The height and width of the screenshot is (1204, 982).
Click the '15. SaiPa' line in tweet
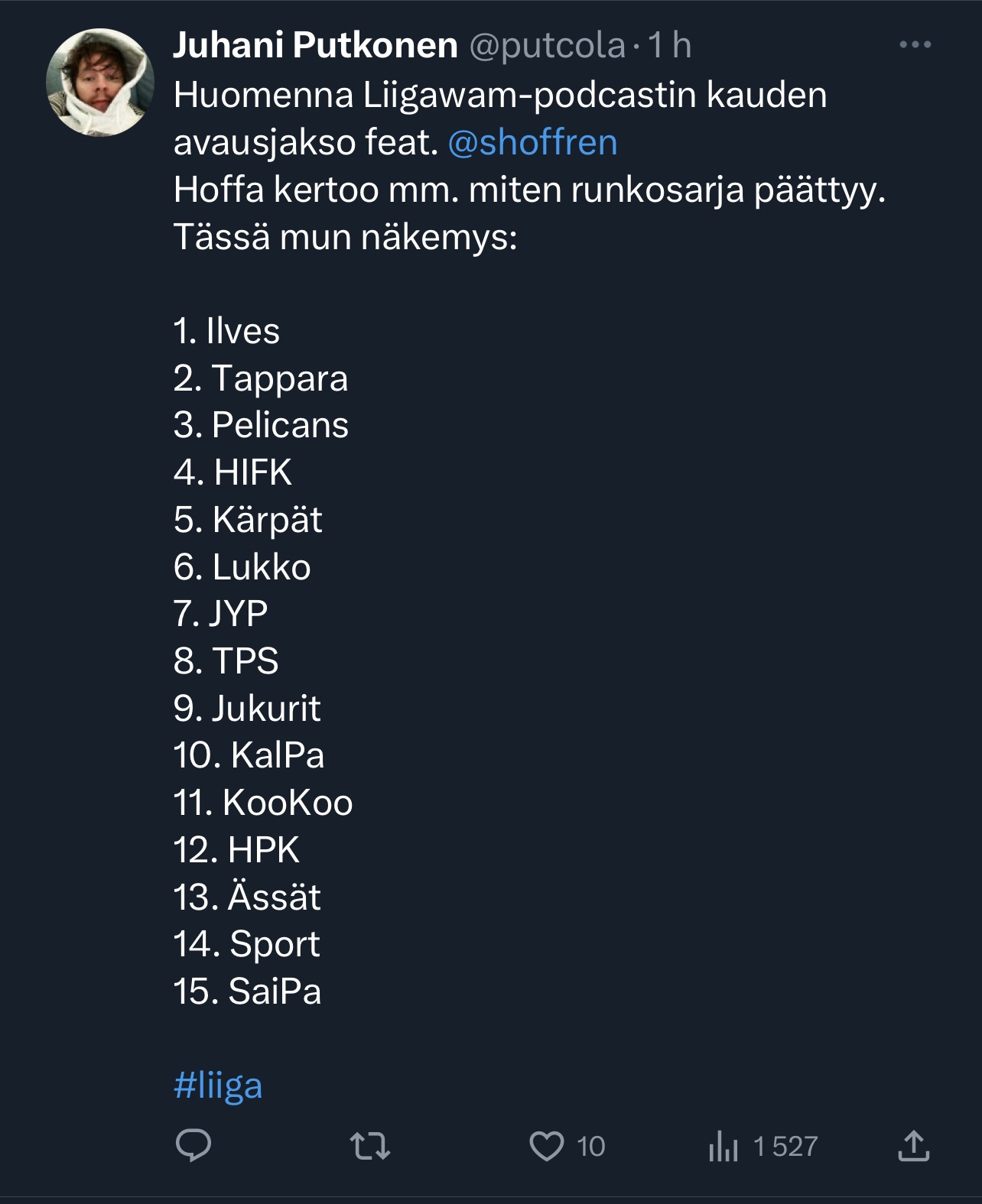pos(247,991)
